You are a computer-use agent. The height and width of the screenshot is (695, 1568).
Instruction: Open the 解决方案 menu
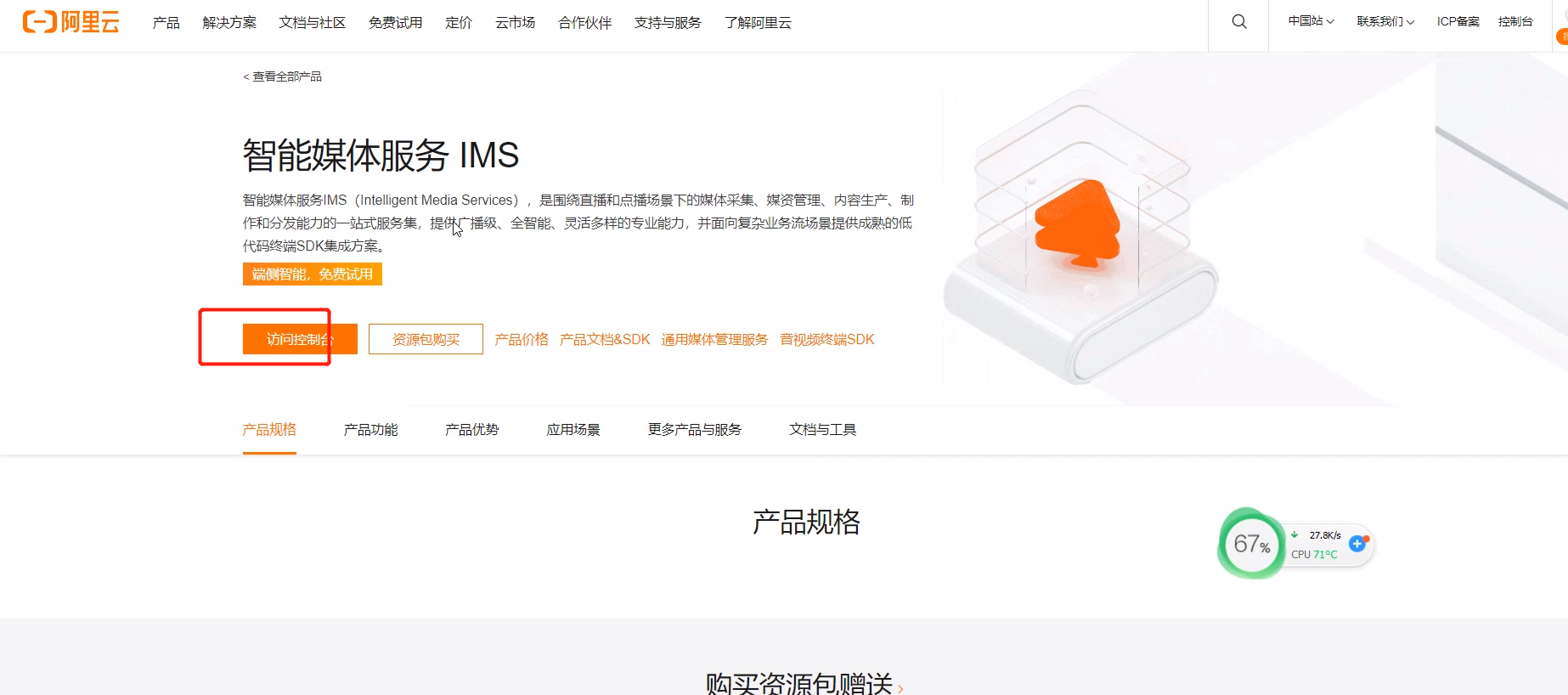click(x=229, y=23)
